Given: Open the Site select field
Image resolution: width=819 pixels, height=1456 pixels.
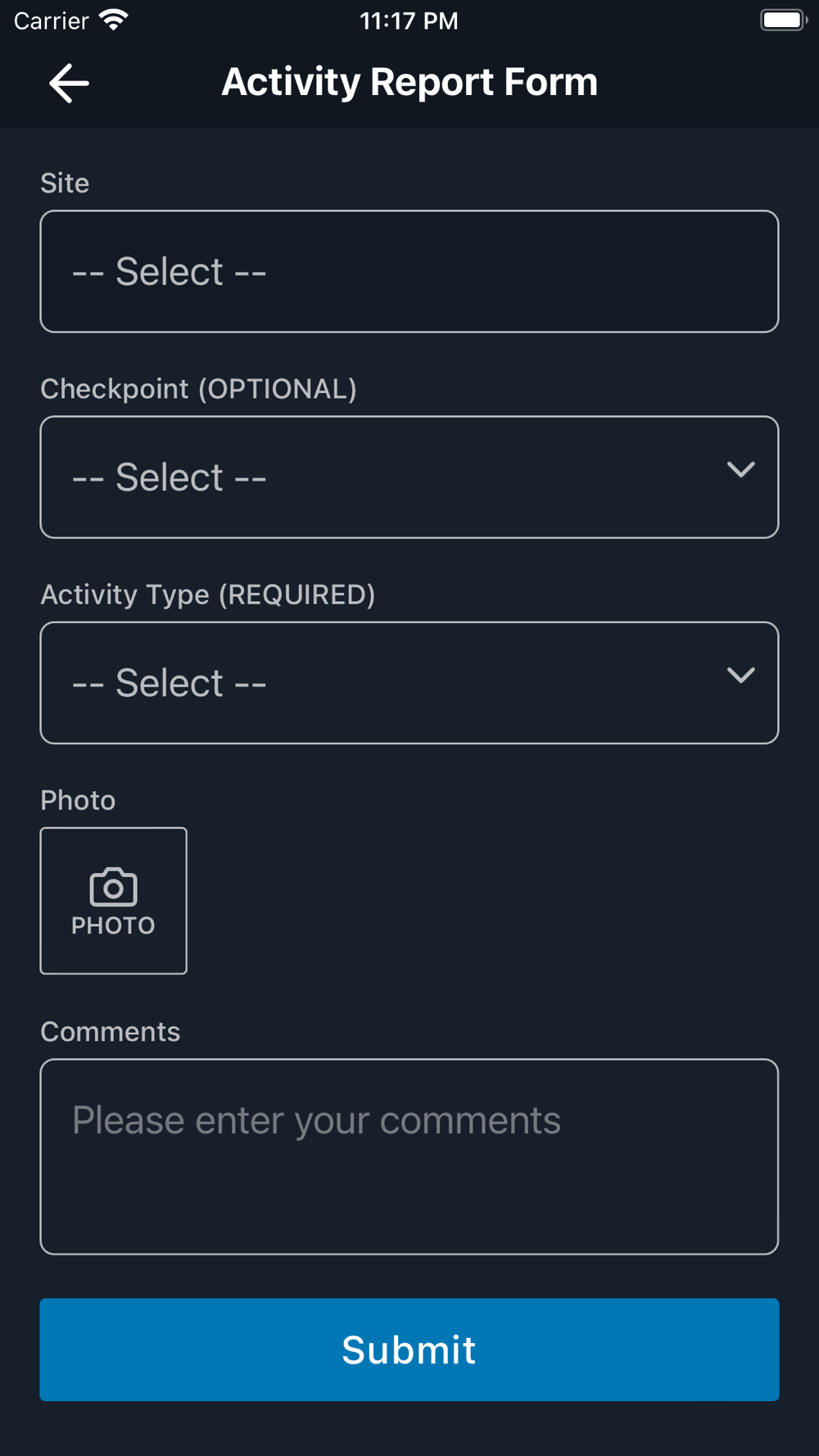Looking at the screenshot, I should pos(409,272).
